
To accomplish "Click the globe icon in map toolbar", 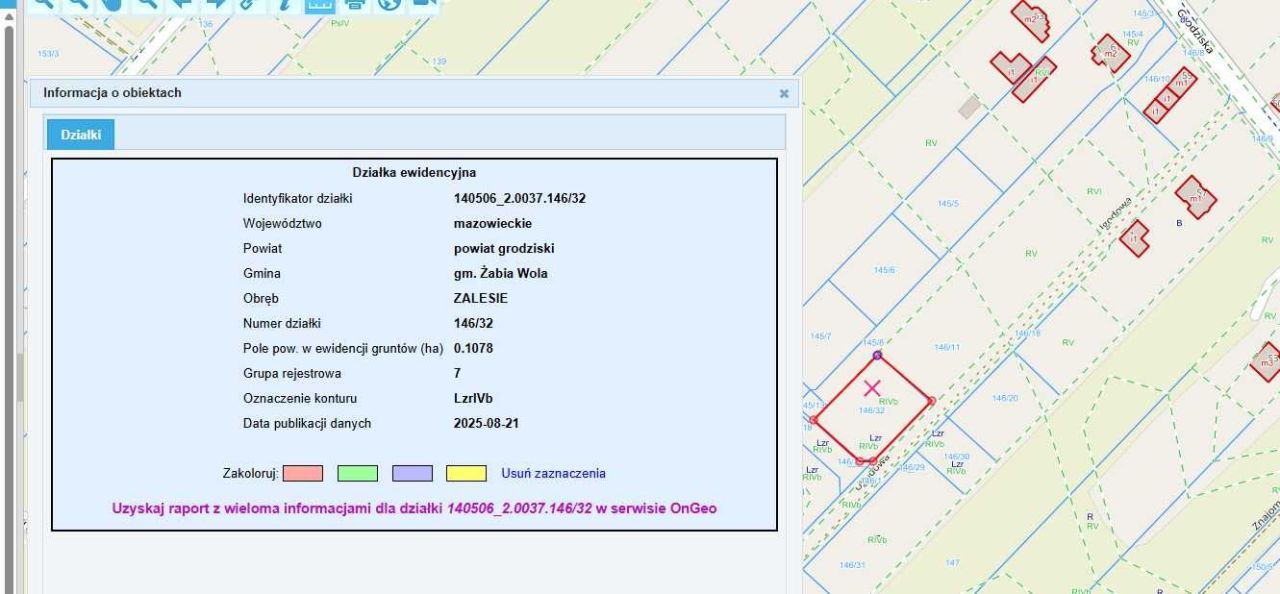I will click(389, 5).
